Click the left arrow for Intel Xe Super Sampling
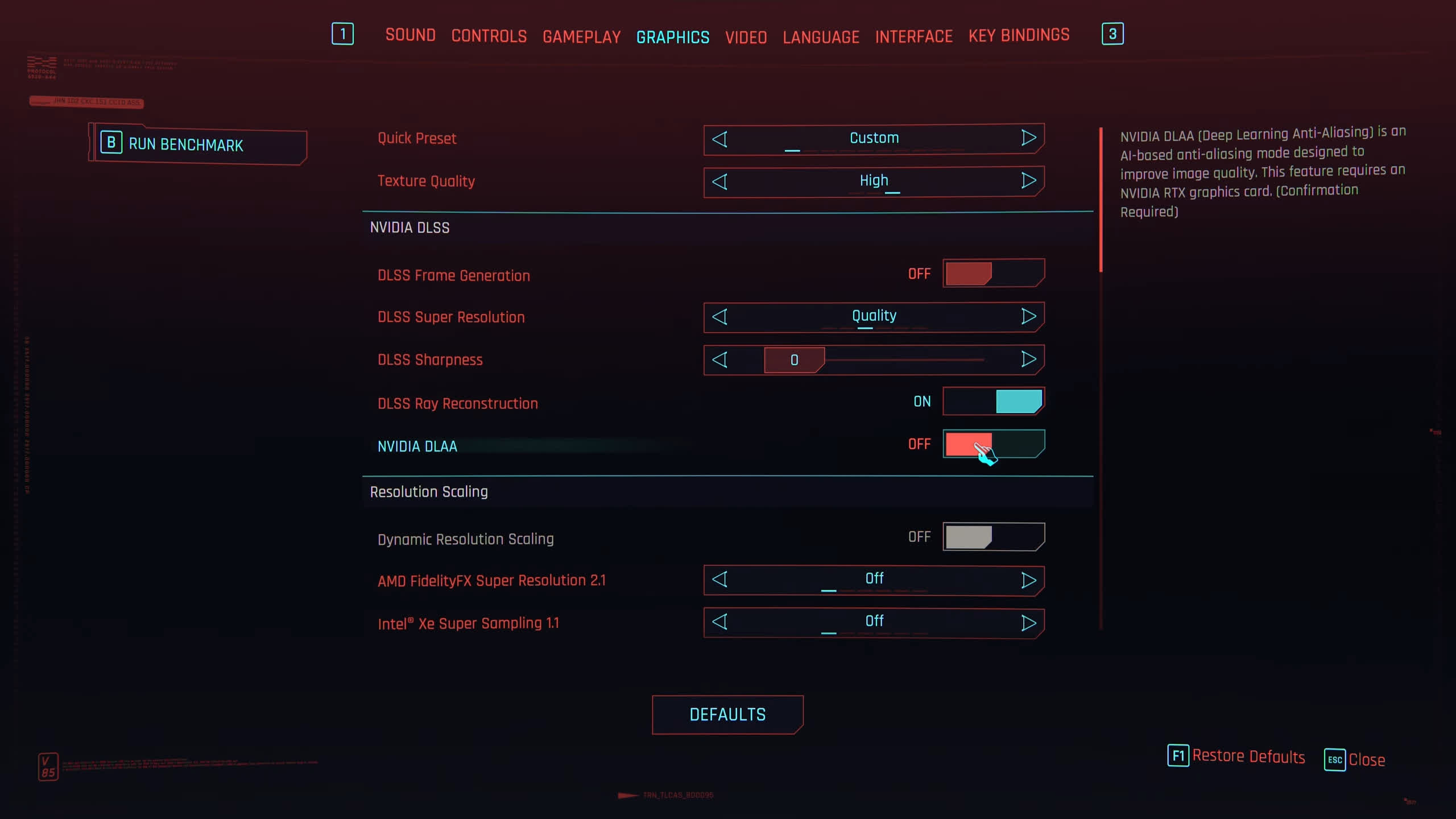The image size is (1456, 819). click(x=720, y=622)
